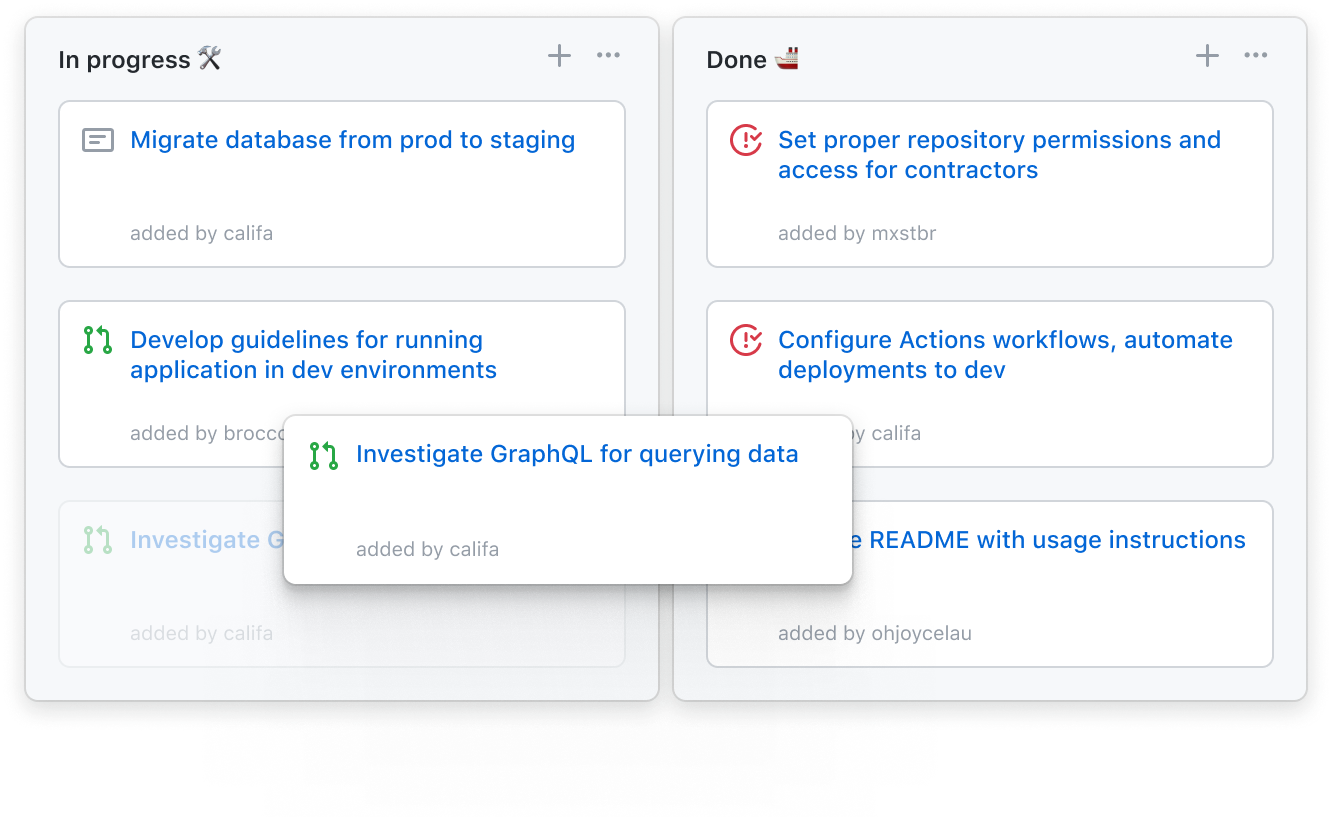Open README with usage instructions link
This screenshot has width=1332, height=817.
click(x=1057, y=540)
